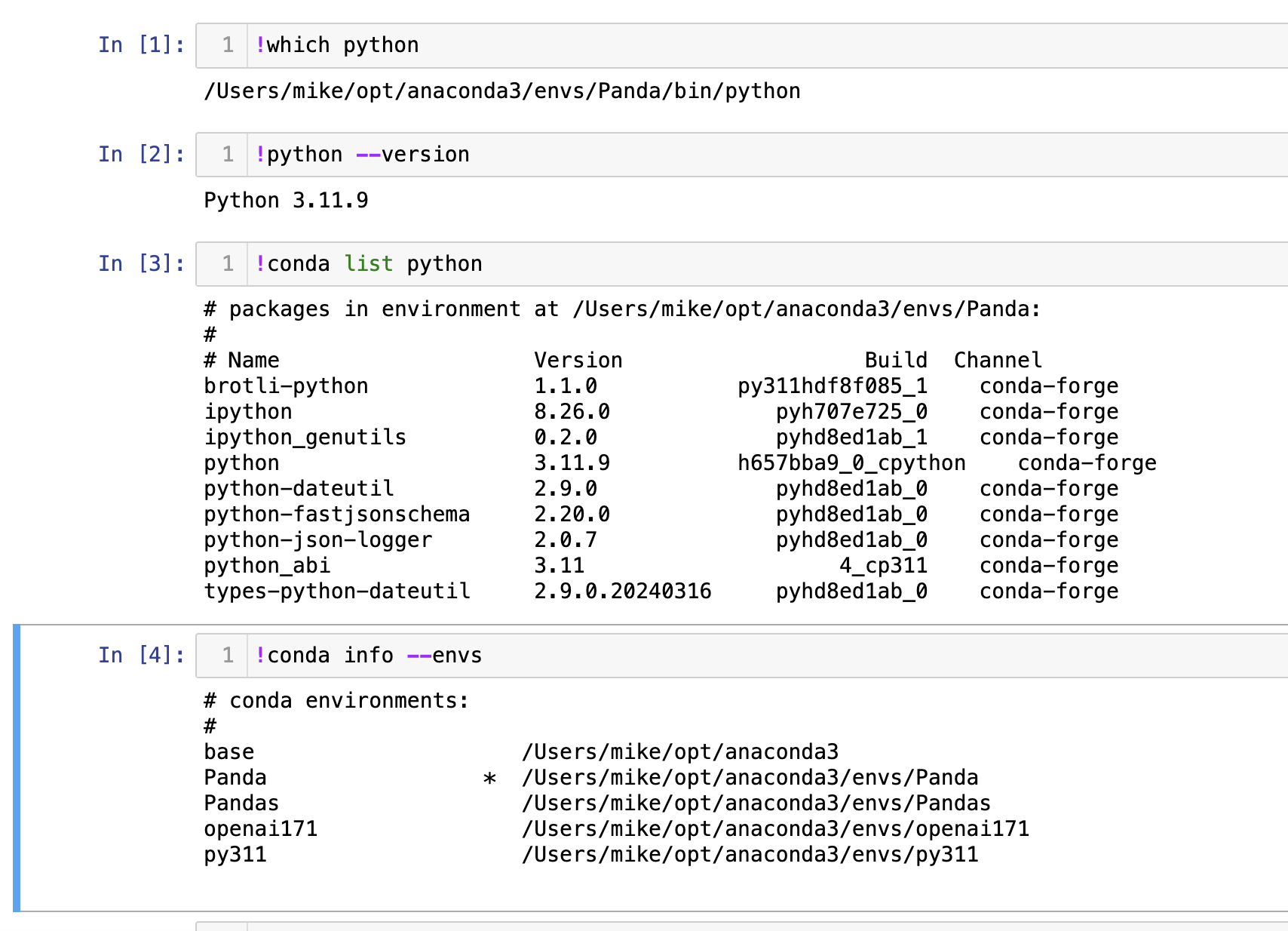Click the 'py311' environment name

coord(235,855)
